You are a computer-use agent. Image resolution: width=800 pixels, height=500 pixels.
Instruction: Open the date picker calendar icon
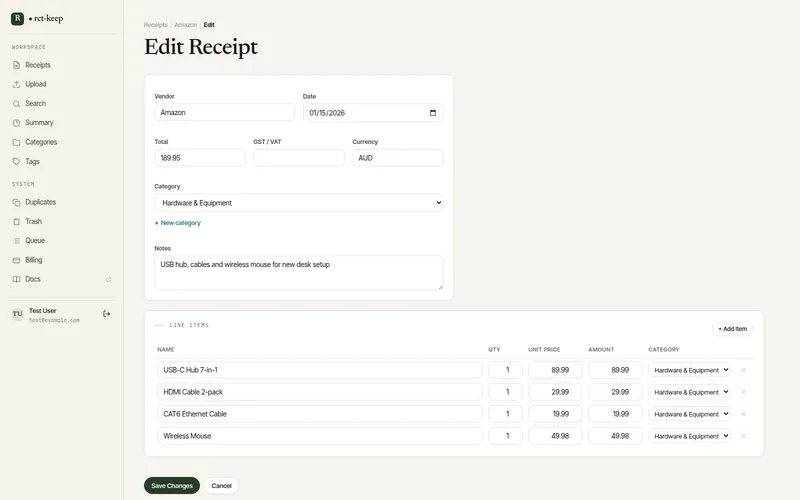pyautogui.click(x=433, y=113)
